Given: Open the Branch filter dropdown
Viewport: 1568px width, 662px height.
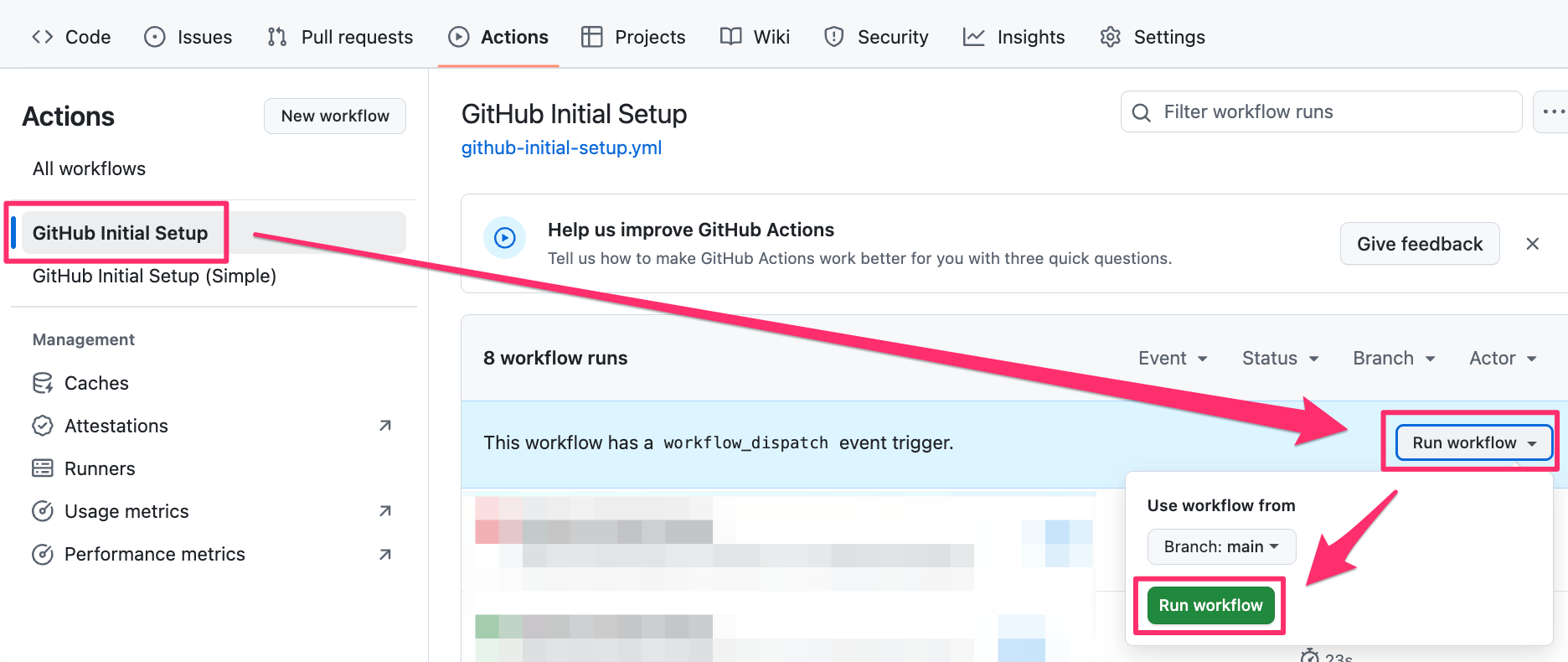Looking at the screenshot, I should pyautogui.click(x=1395, y=358).
